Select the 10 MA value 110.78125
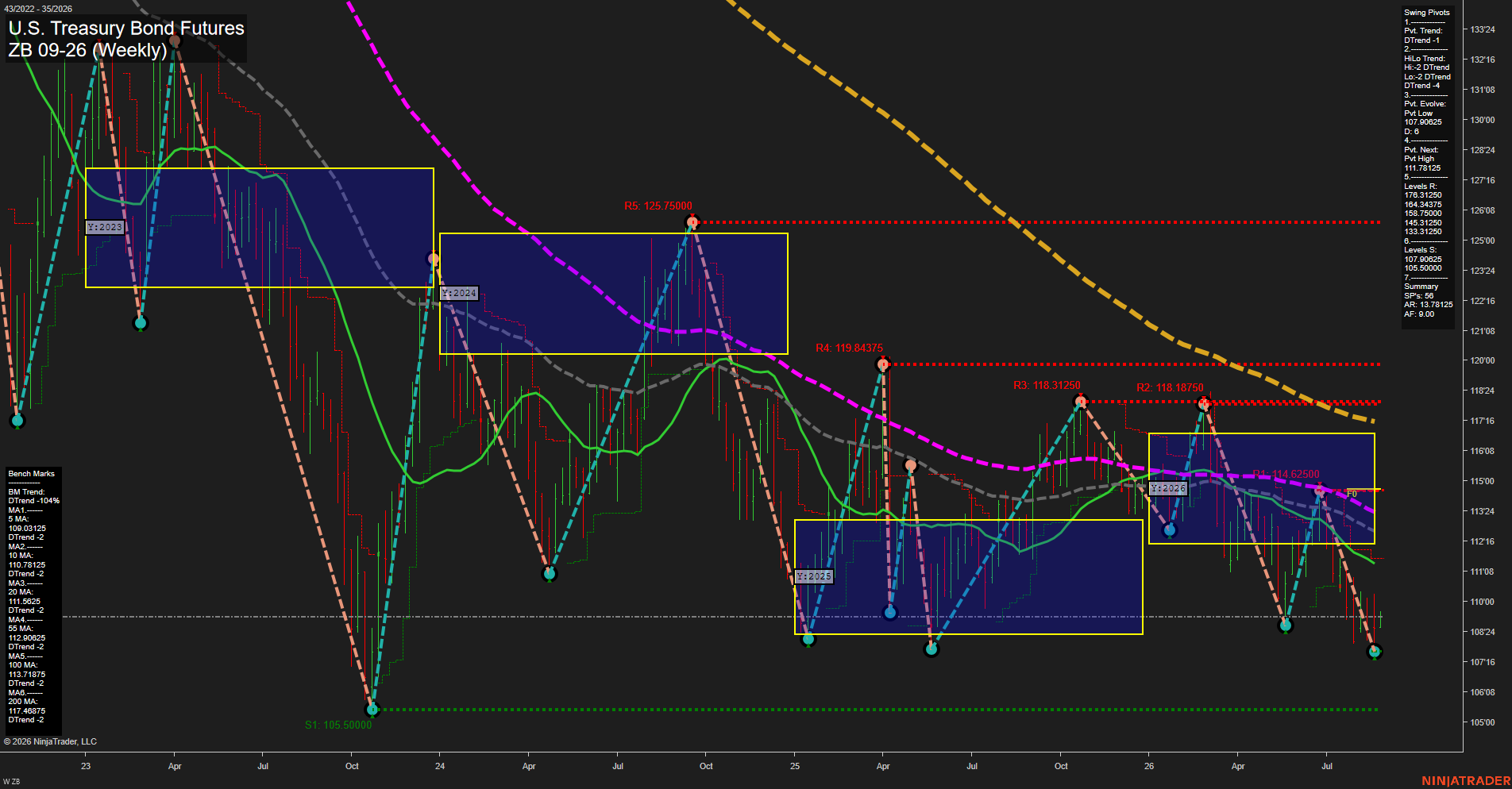This screenshot has width=1512, height=789. click(27, 564)
